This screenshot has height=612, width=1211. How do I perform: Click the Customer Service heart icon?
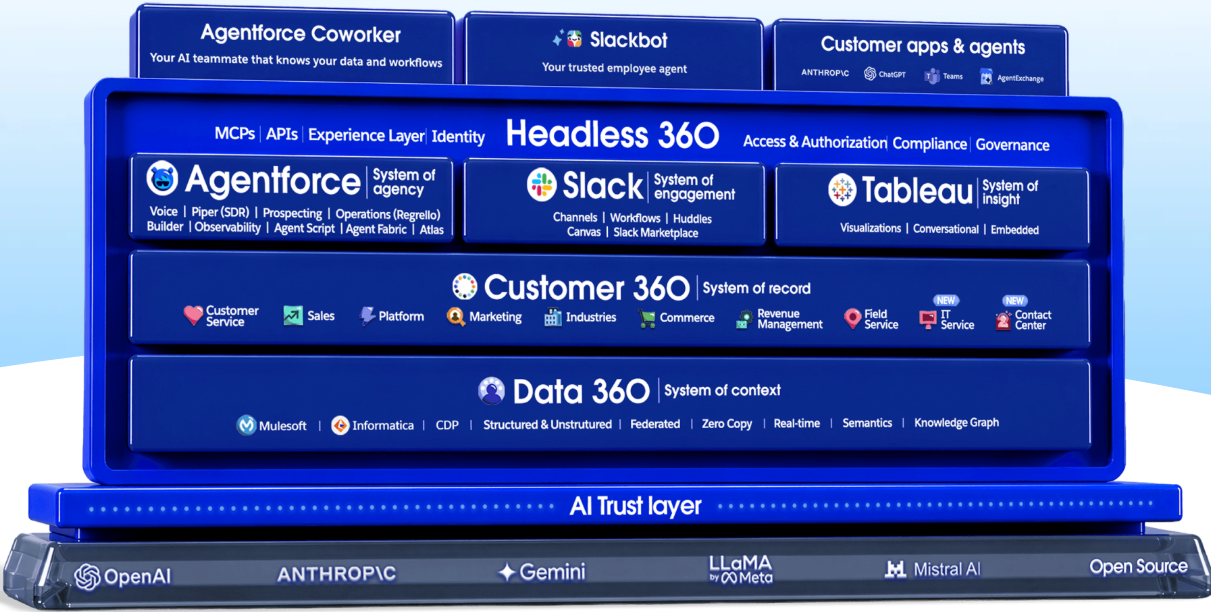[193, 316]
